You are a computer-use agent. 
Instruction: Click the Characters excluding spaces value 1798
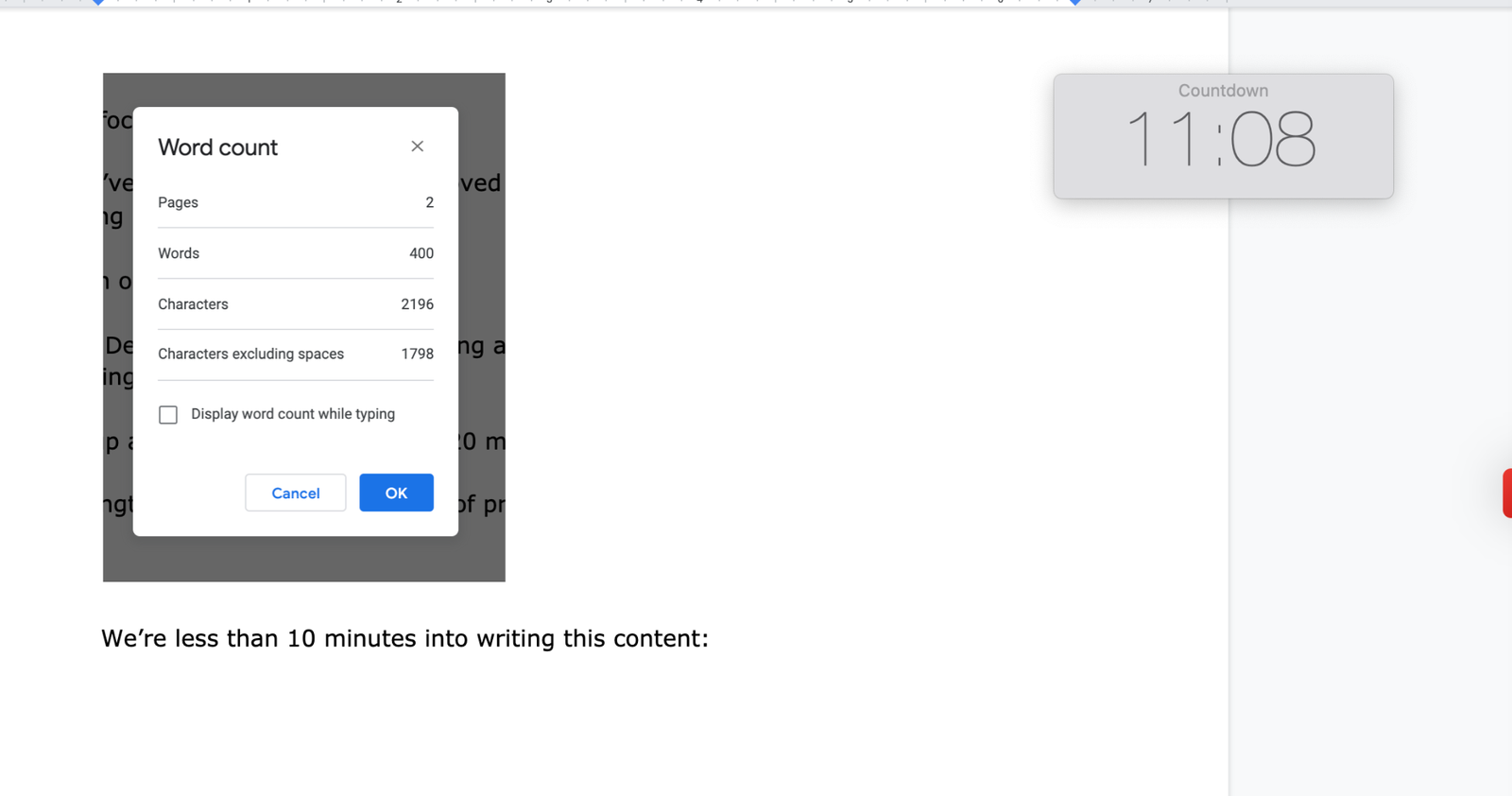(x=417, y=354)
